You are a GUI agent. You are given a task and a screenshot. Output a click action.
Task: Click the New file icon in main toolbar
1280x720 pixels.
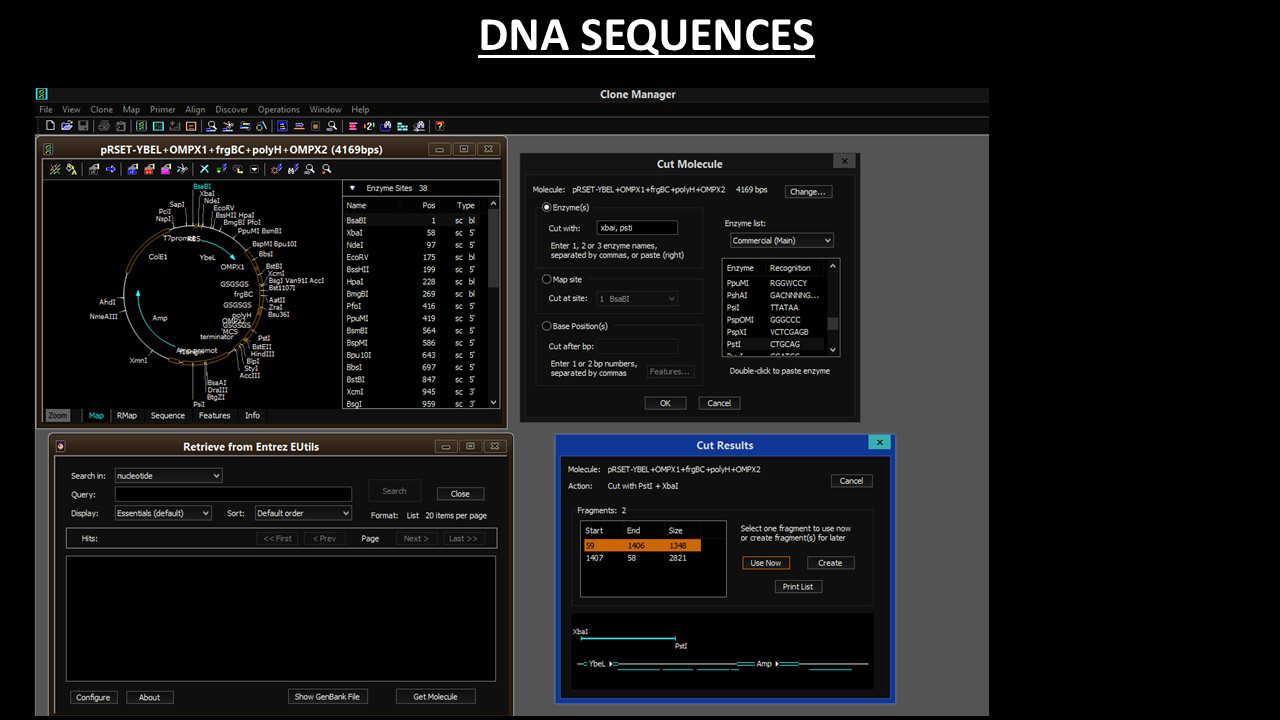tap(51, 126)
